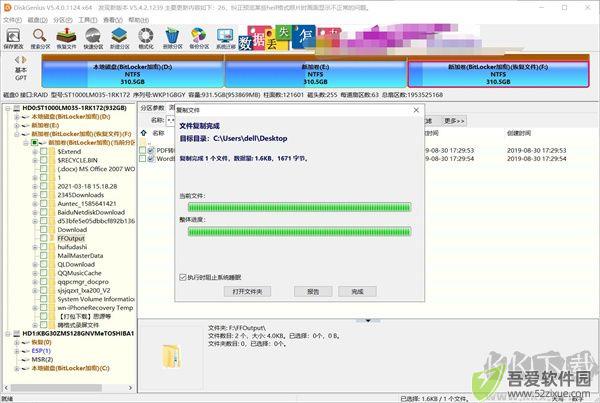Click the FFOutput folder icon in the tree
The image size is (600, 403).
[x=52, y=238]
